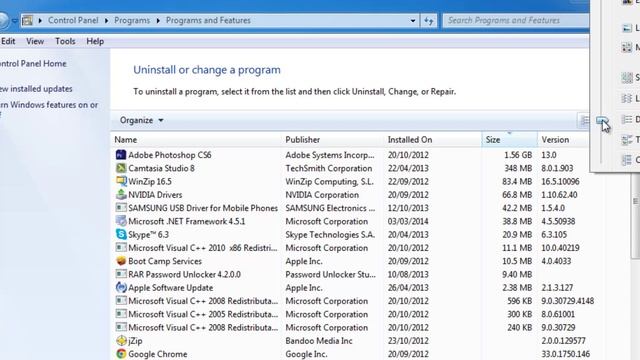Open the Help menu
Screen dimensions: 640x360
point(95,41)
